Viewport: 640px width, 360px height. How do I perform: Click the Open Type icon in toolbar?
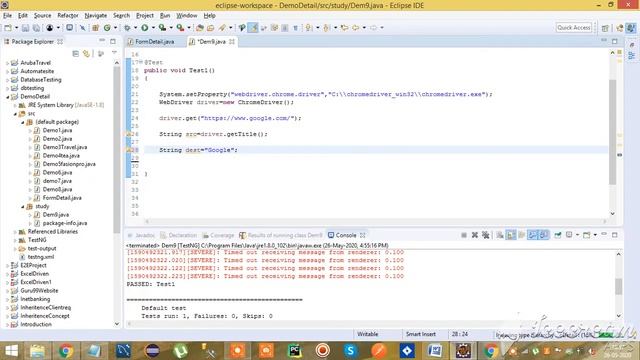click(x=200, y=28)
